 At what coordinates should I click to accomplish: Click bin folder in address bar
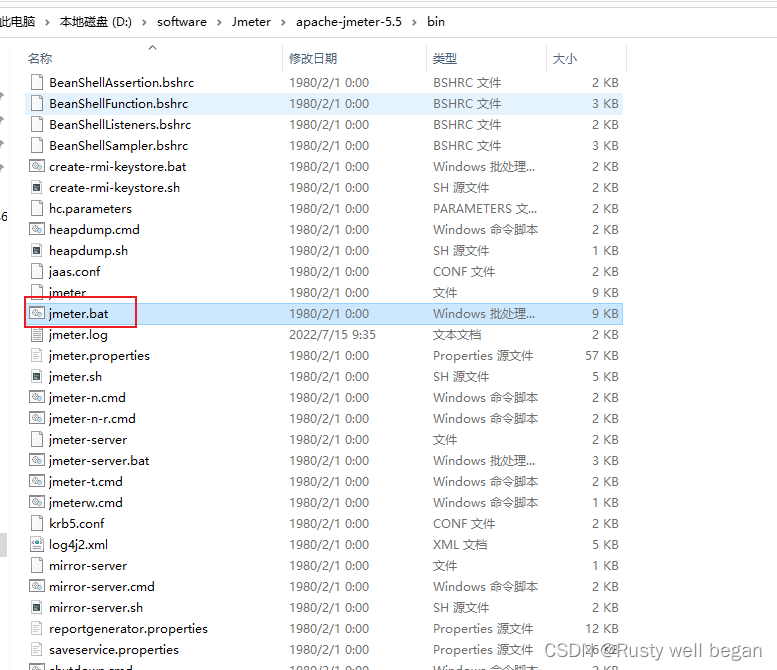click(436, 22)
